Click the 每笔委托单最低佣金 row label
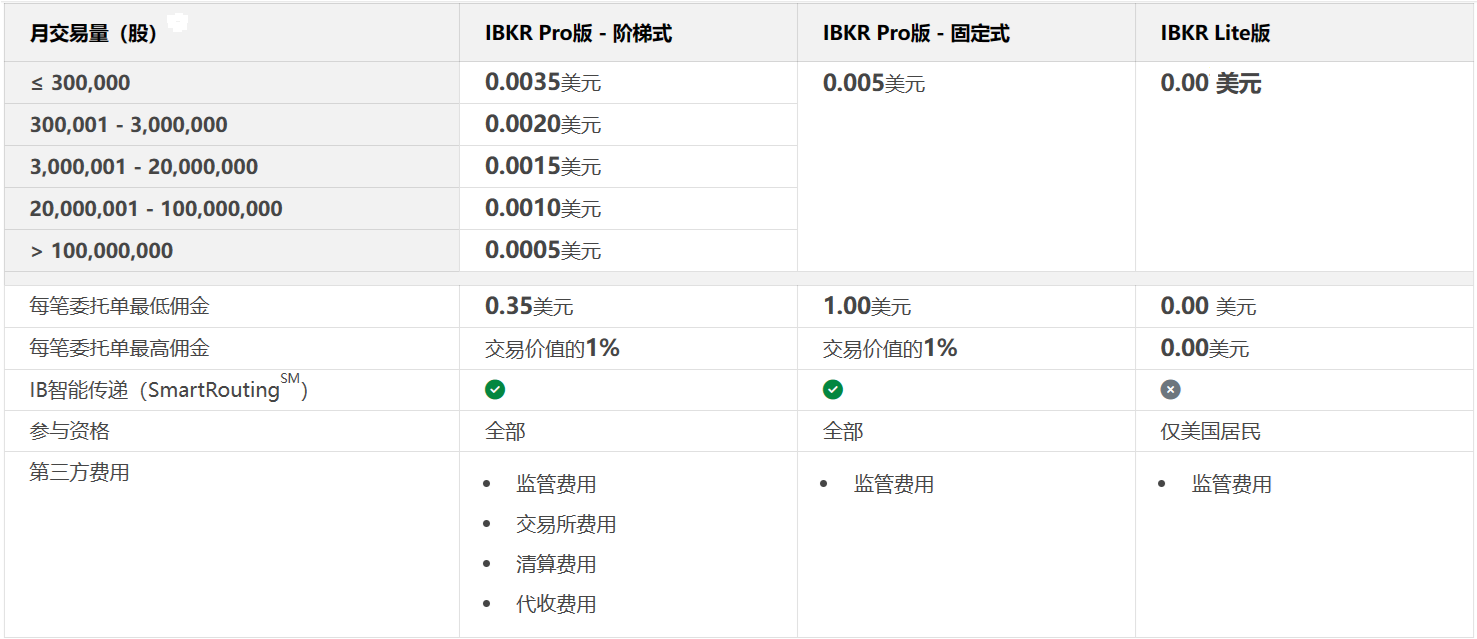Screen dimensions: 1477x639 coord(119,307)
